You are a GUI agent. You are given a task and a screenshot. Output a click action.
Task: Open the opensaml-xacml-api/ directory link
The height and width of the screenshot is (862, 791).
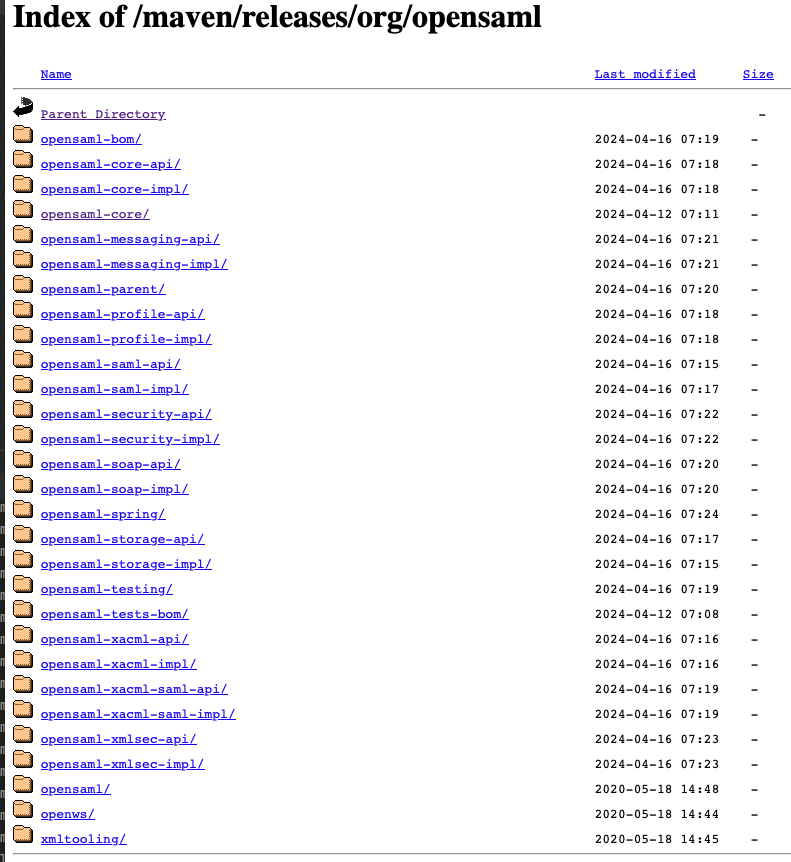pos(114,640)
